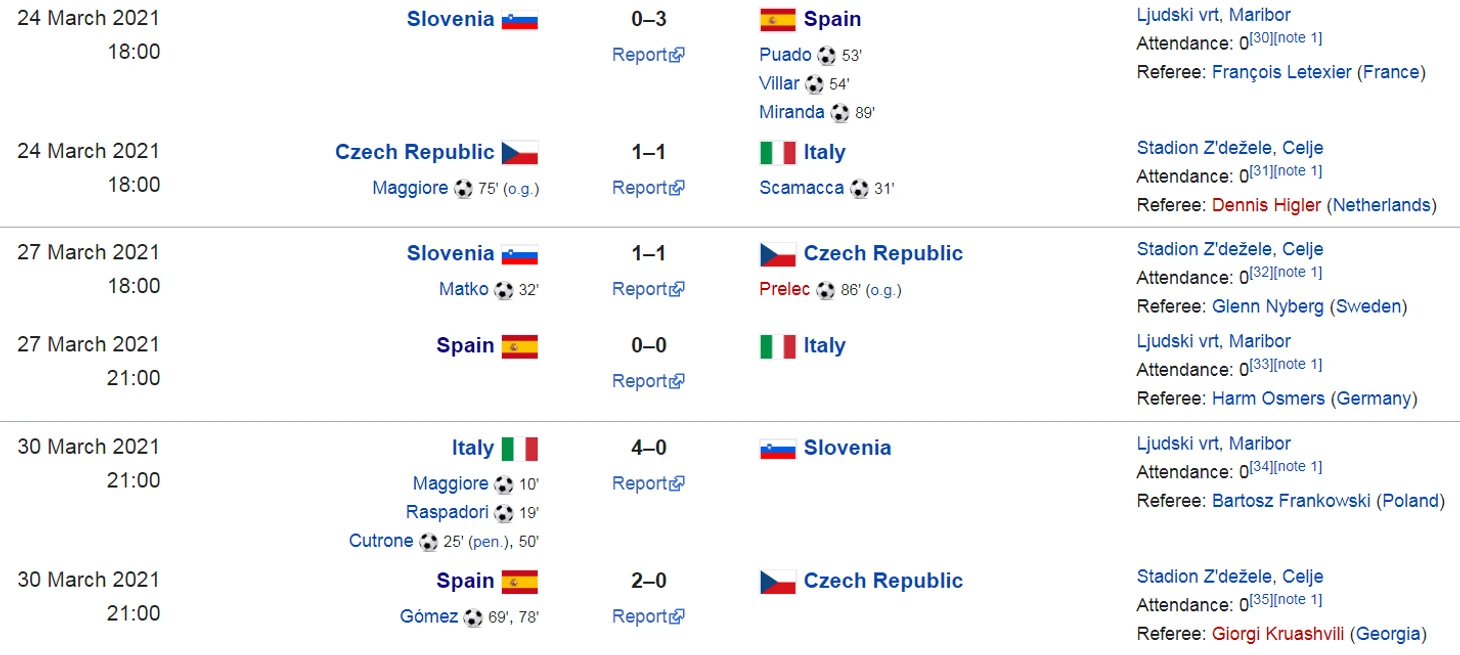
Task: Open the Cutrone player link
Action: click(381, 541)
